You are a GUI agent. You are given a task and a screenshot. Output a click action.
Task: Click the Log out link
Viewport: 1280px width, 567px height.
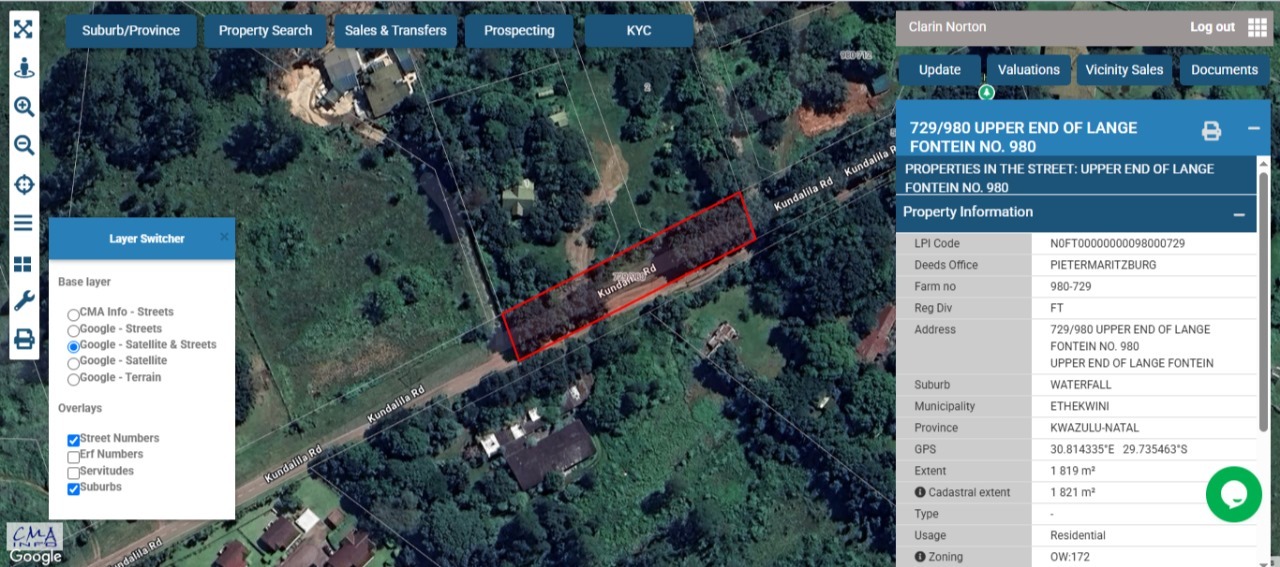click(x=1212, y=27)
